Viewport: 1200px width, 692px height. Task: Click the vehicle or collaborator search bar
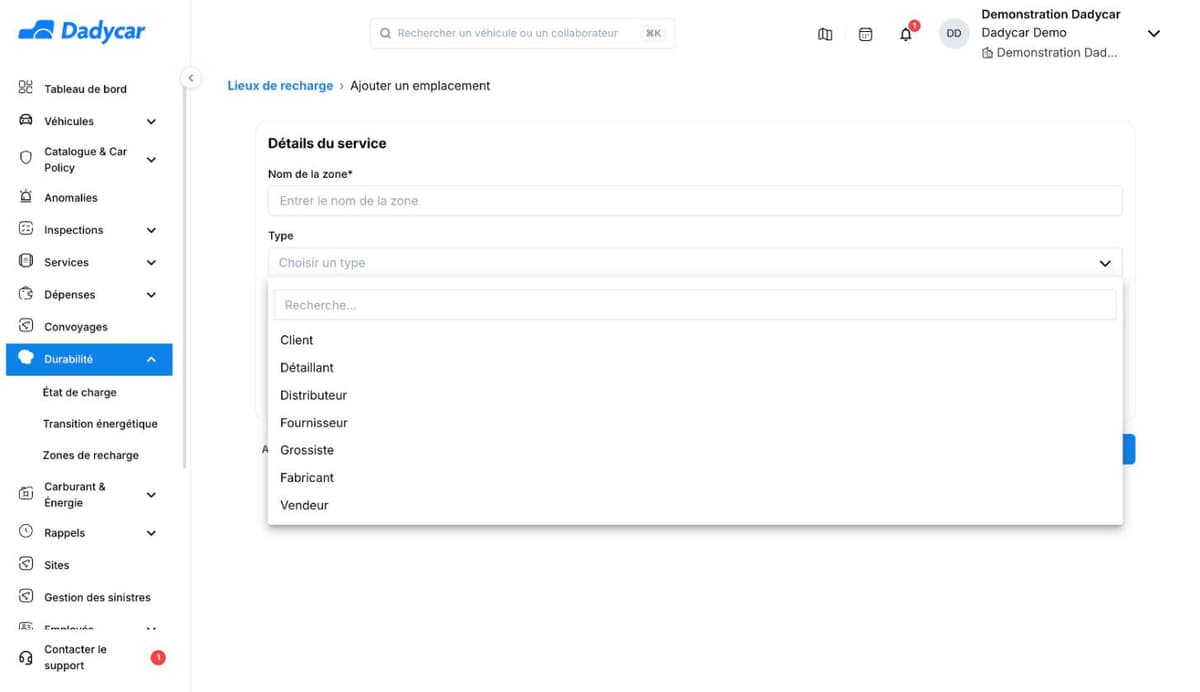tap(522, 33)
